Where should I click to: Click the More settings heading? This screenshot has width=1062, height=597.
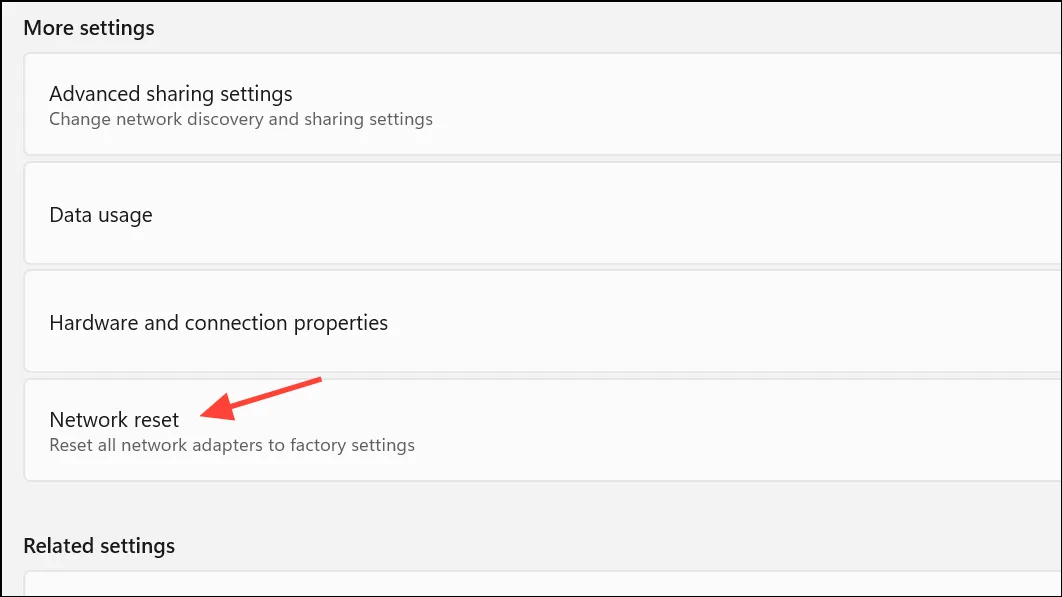tap(89, 28)
